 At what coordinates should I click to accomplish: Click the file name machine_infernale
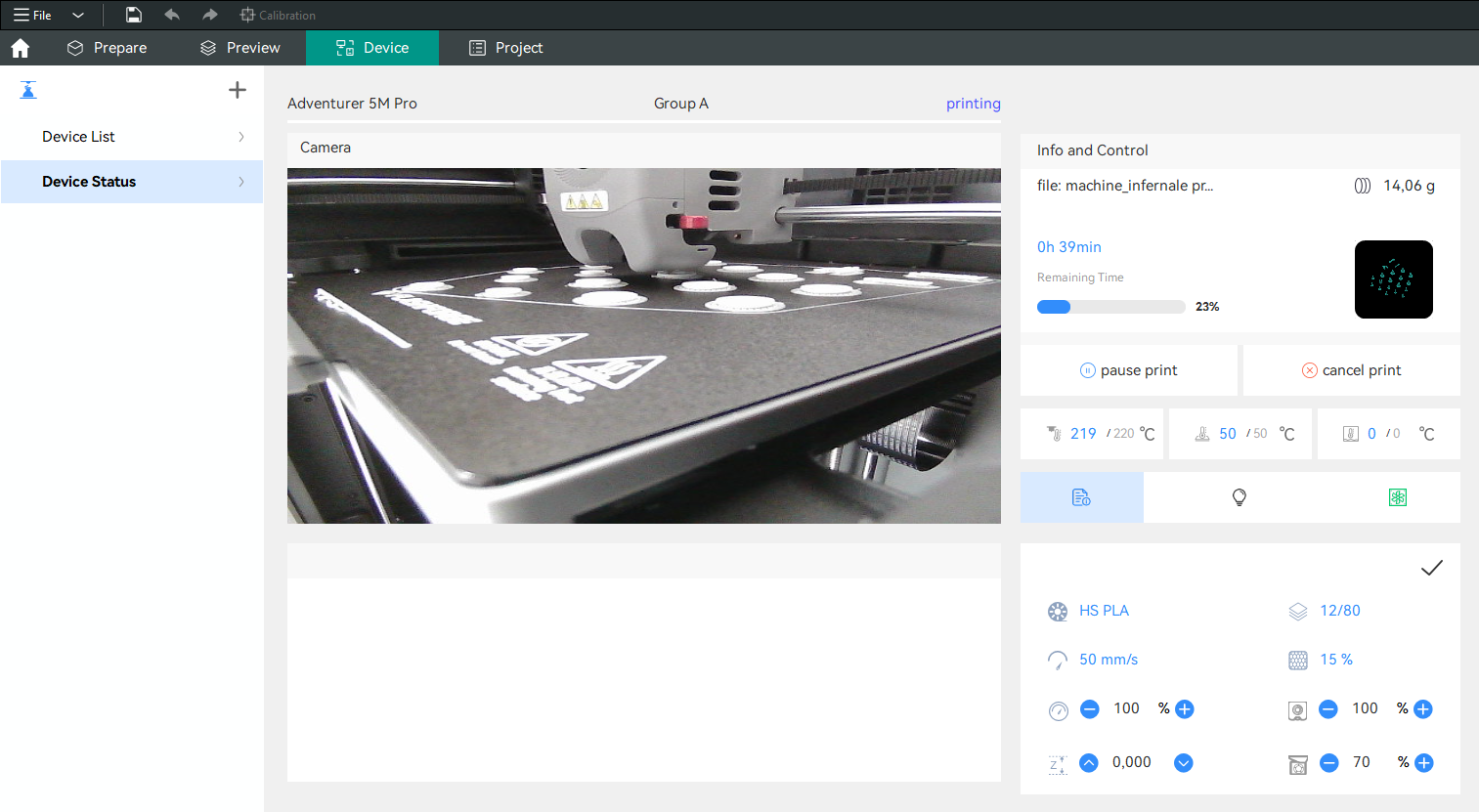point(1125,186)
